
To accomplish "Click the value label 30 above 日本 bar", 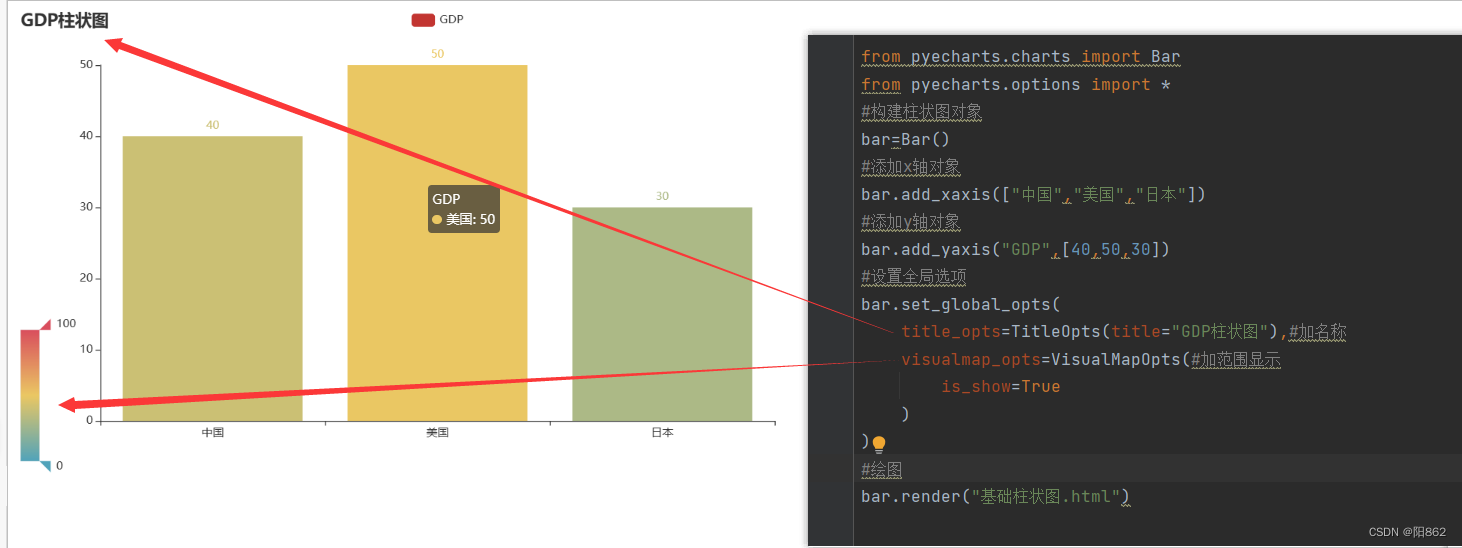I will click(662, 196).
